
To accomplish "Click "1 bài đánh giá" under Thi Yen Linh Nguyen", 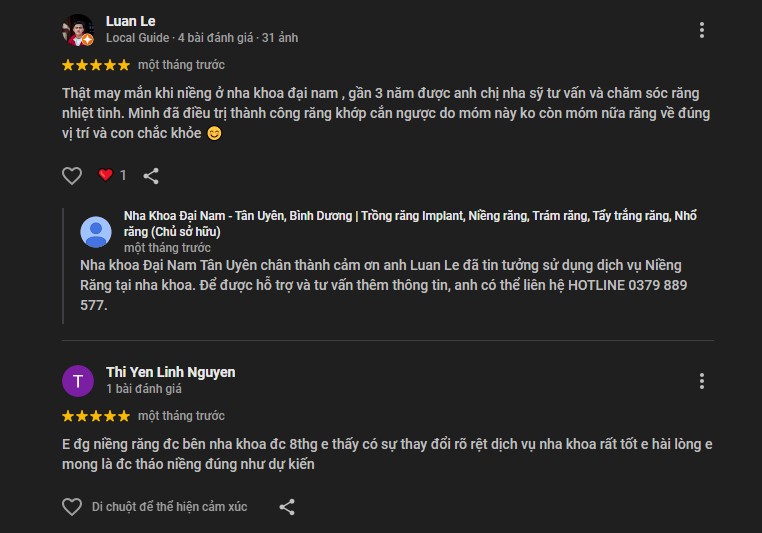I will coord(144,389).
